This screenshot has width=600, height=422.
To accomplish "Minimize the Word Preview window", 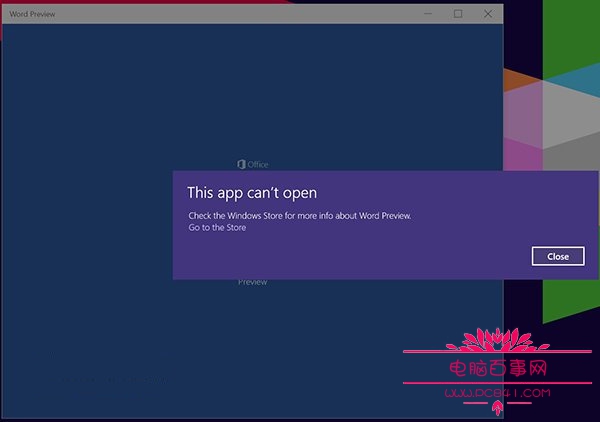I will click(x=428, y=14).
